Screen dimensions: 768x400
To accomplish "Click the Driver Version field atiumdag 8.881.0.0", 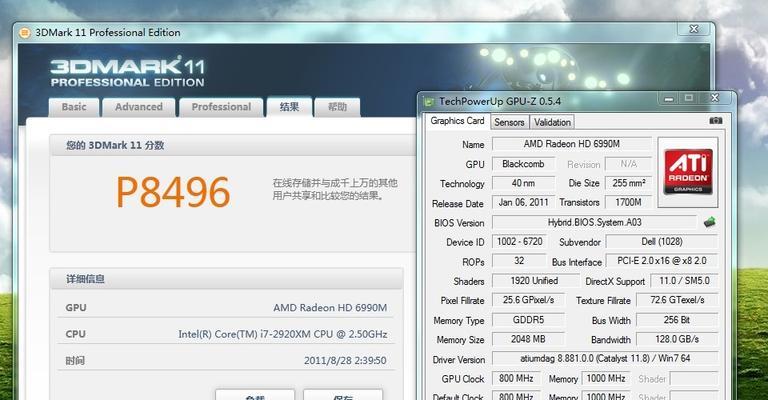I will 605,359.
